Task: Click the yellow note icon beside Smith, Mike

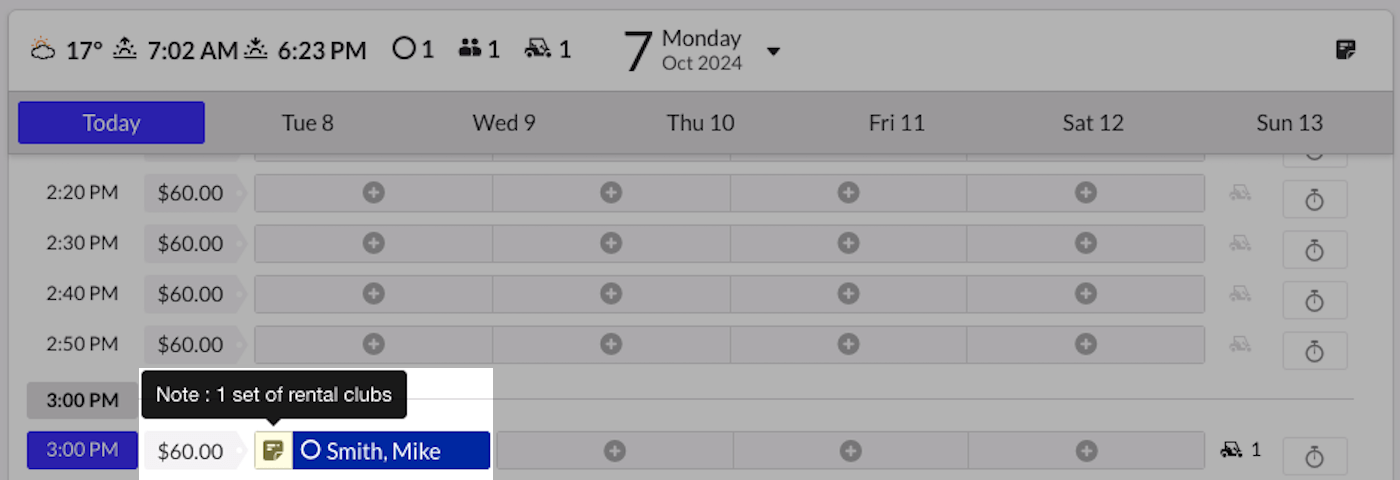Action: point(273,451)
